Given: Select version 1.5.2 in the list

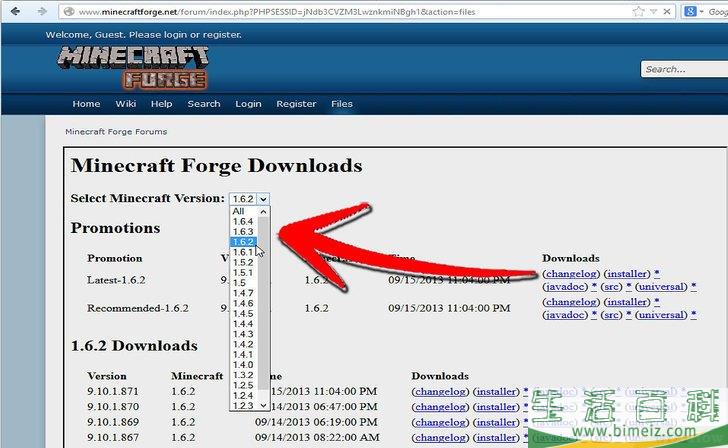Looking at the screenshot, I should tap(244, 262).
